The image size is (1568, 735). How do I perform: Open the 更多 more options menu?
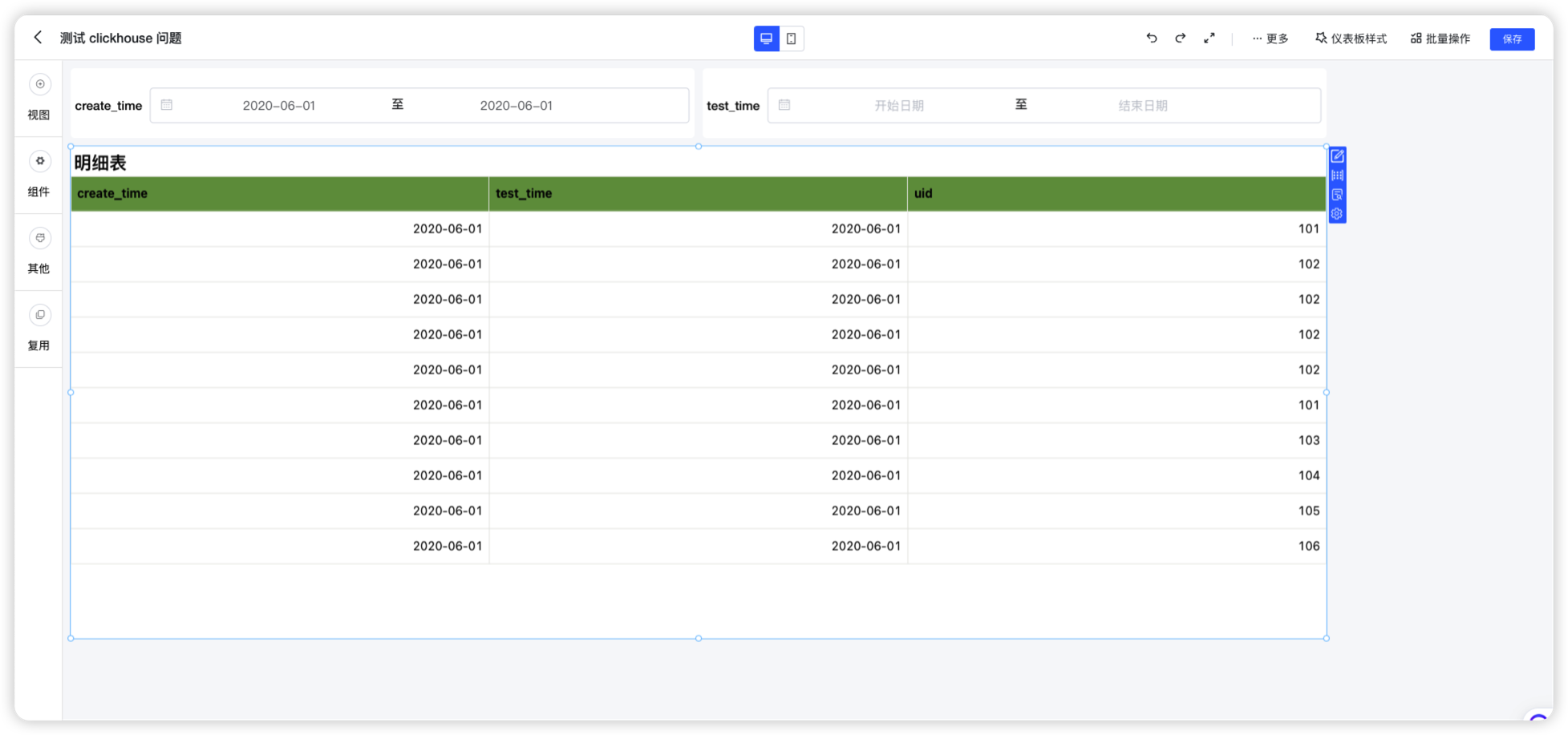click(1270, 38)
